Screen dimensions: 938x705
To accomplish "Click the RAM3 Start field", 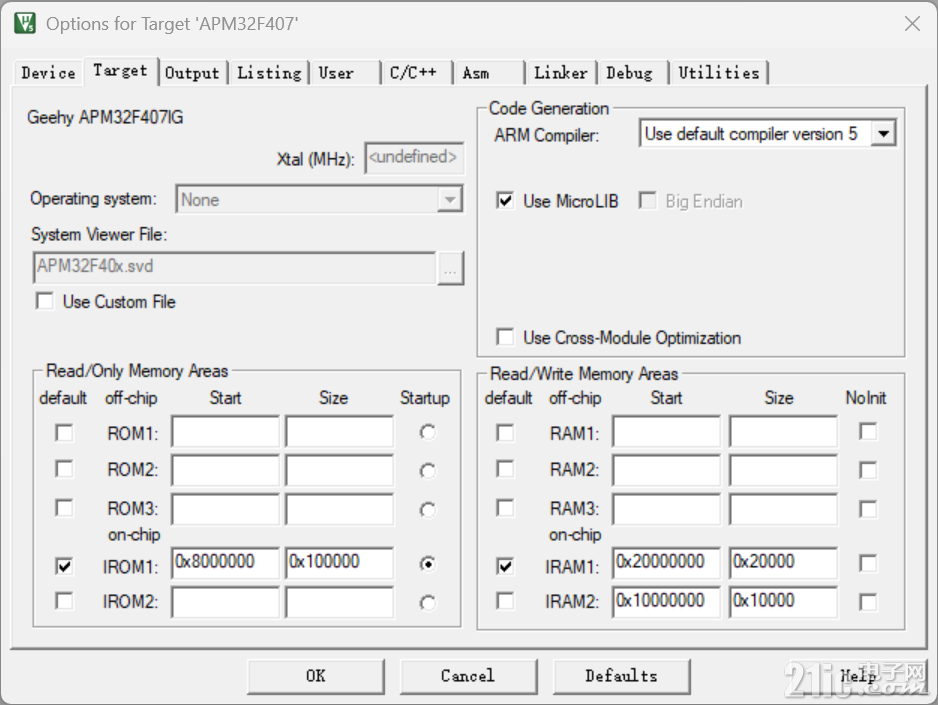I will tap(666, 509).
